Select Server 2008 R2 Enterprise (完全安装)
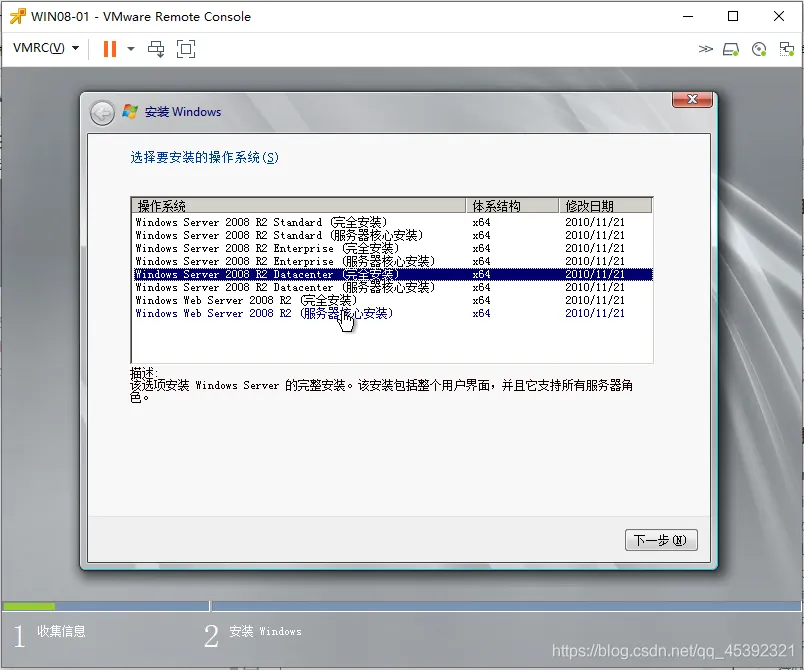This screenshot has width=804, height=670. [x=393, y=248]
